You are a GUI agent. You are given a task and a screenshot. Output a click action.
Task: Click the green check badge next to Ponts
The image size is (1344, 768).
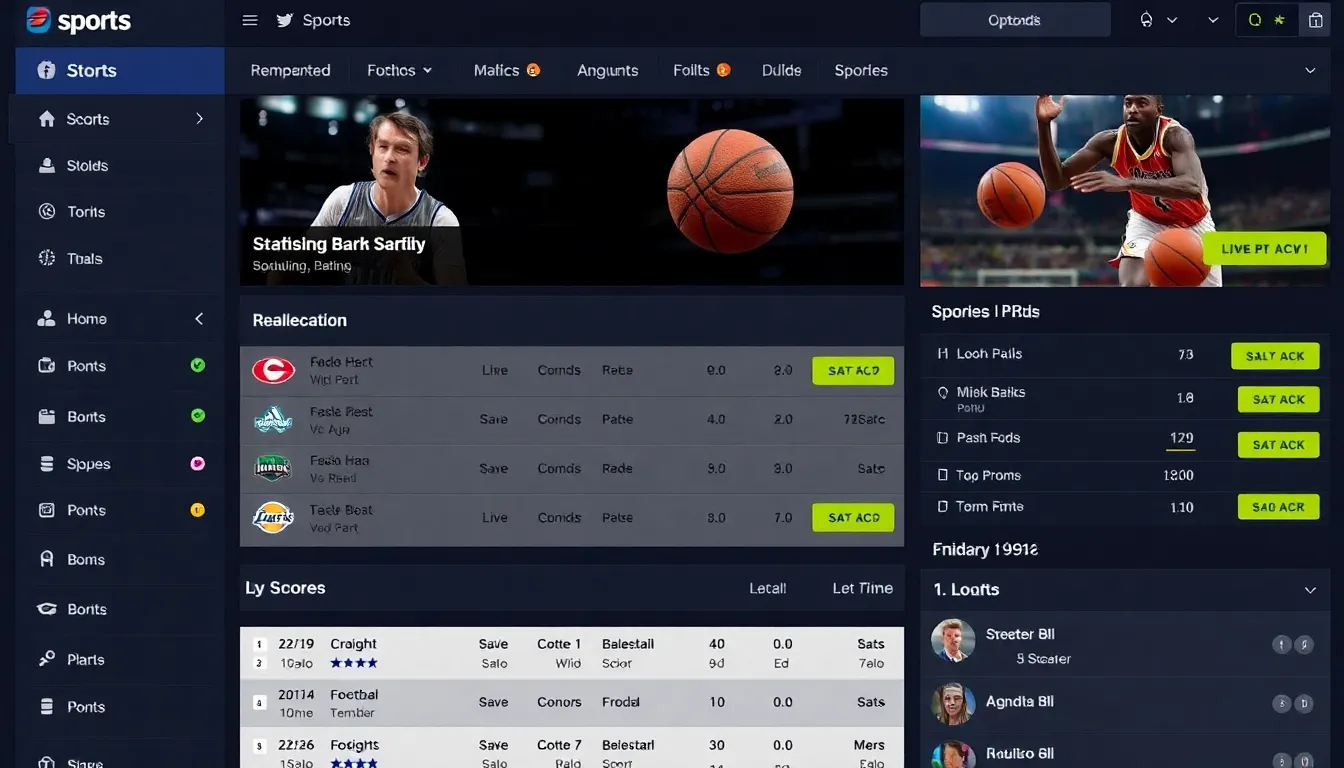(199, 367)
